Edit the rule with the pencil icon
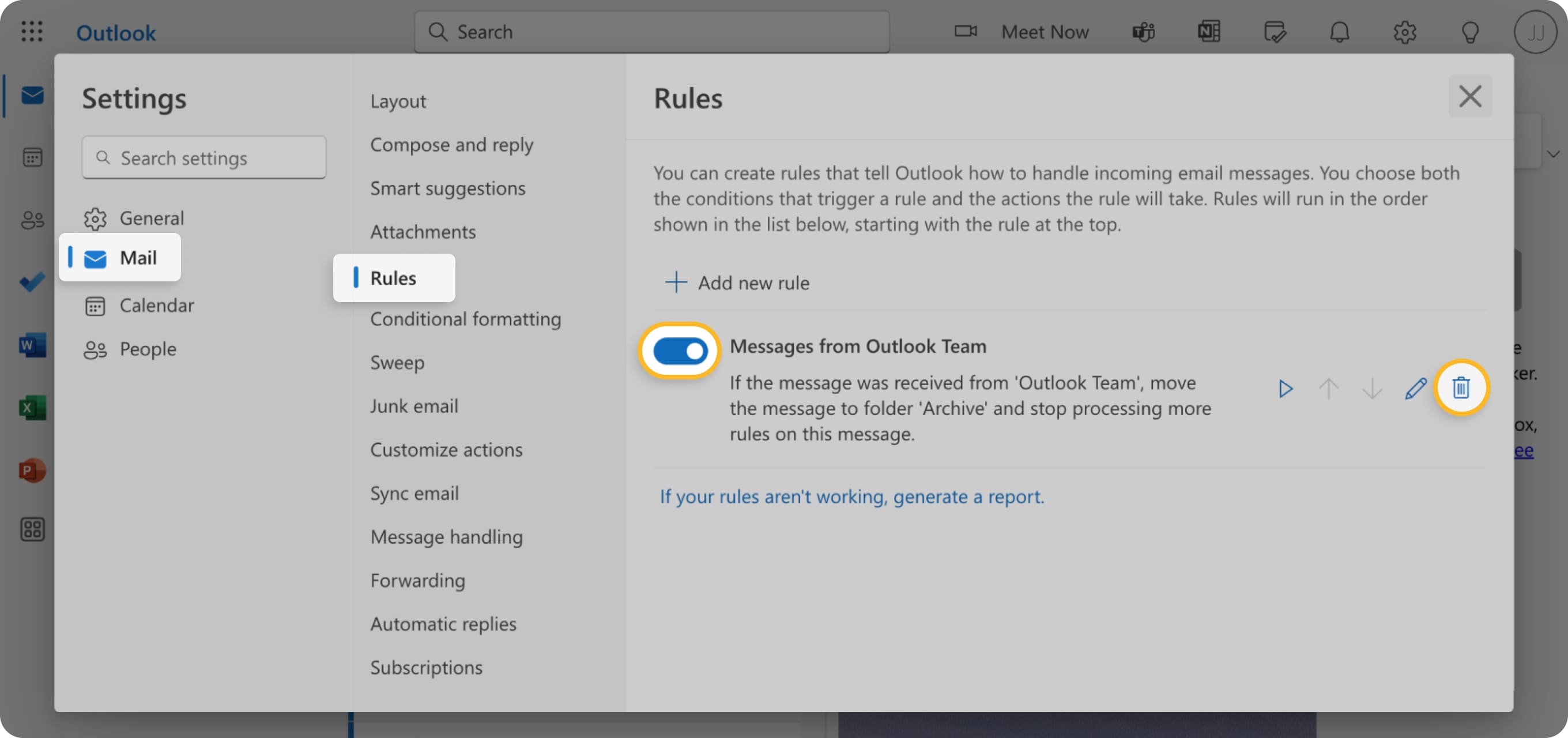Viewport: 1568px width, 738px height. pos(1416,389)
